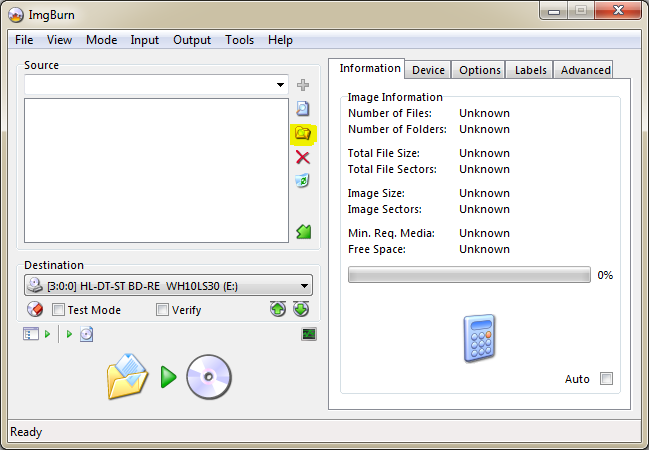The height and width of the screenshot is (450, 649).
Task: Open the File menu
Action: (24, 40)
